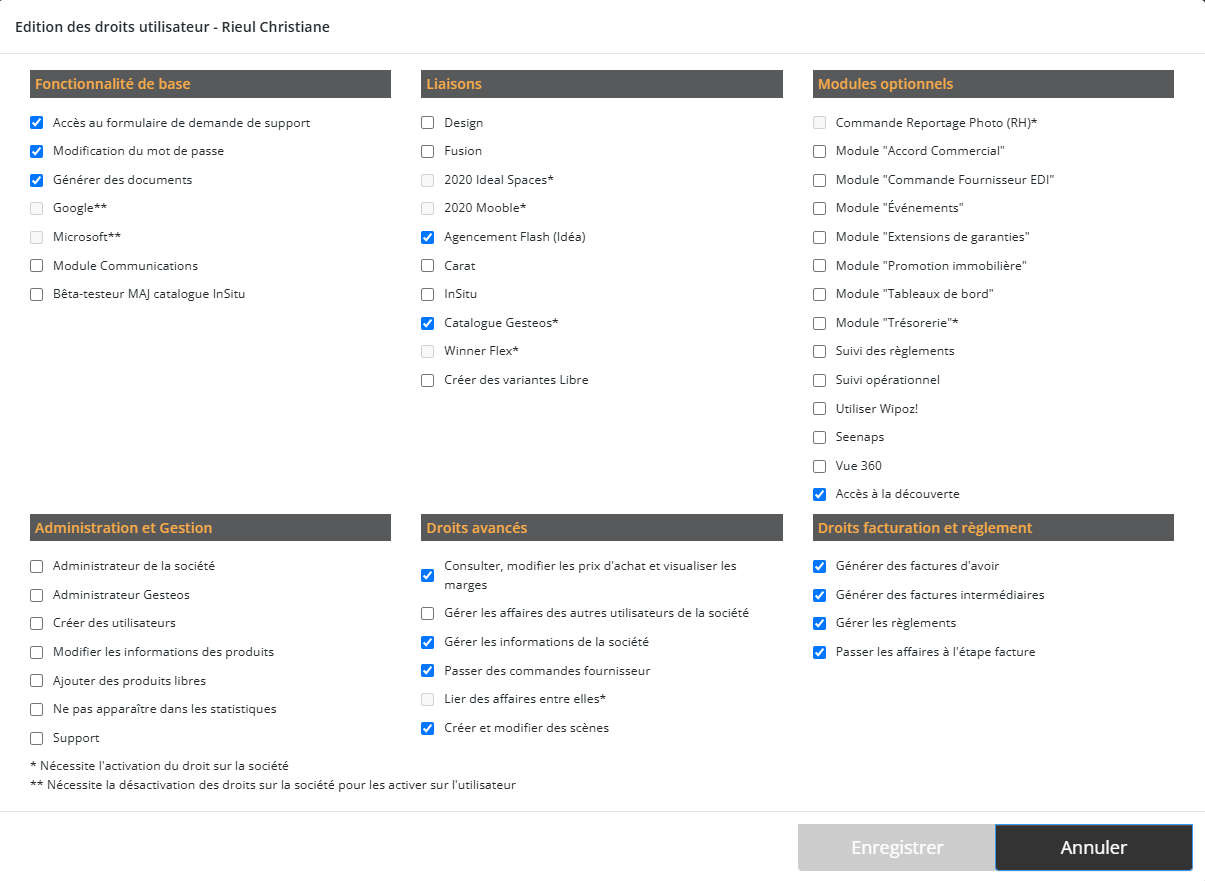The height and width of the screenshot is (881, 1205).
Task: Check Créer des variantes Libre
Action: 428,381
